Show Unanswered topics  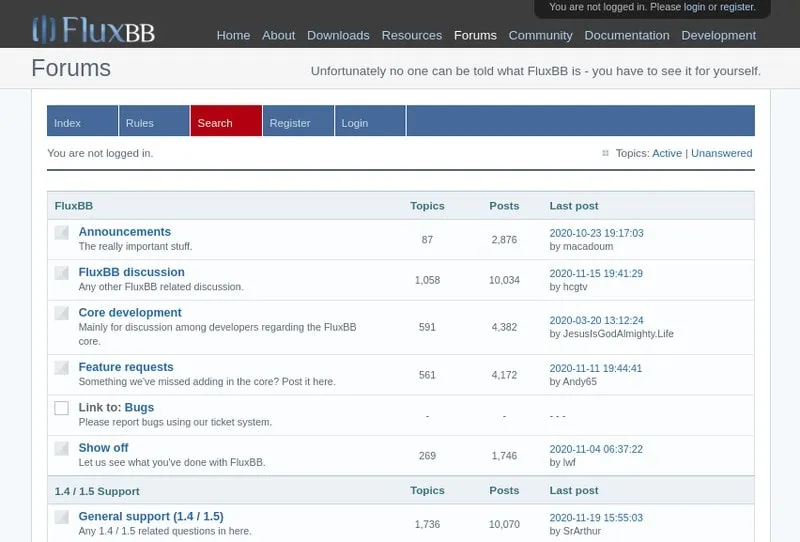(x=721, y=153)
